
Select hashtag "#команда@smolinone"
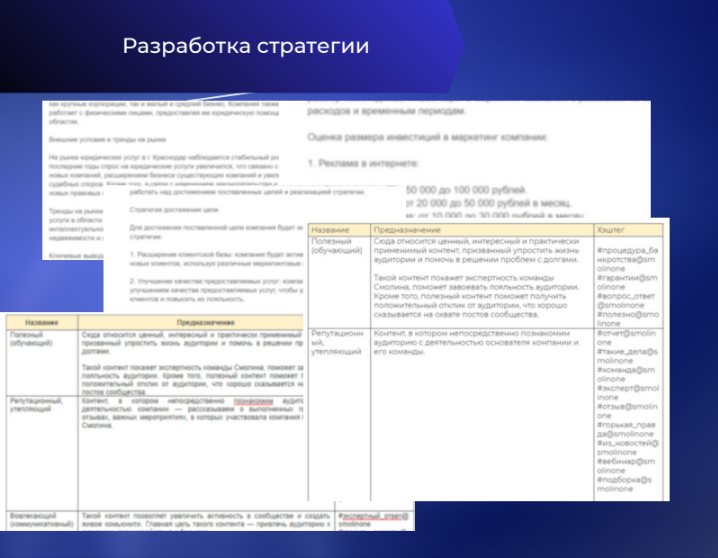click(x=626, y=374)
